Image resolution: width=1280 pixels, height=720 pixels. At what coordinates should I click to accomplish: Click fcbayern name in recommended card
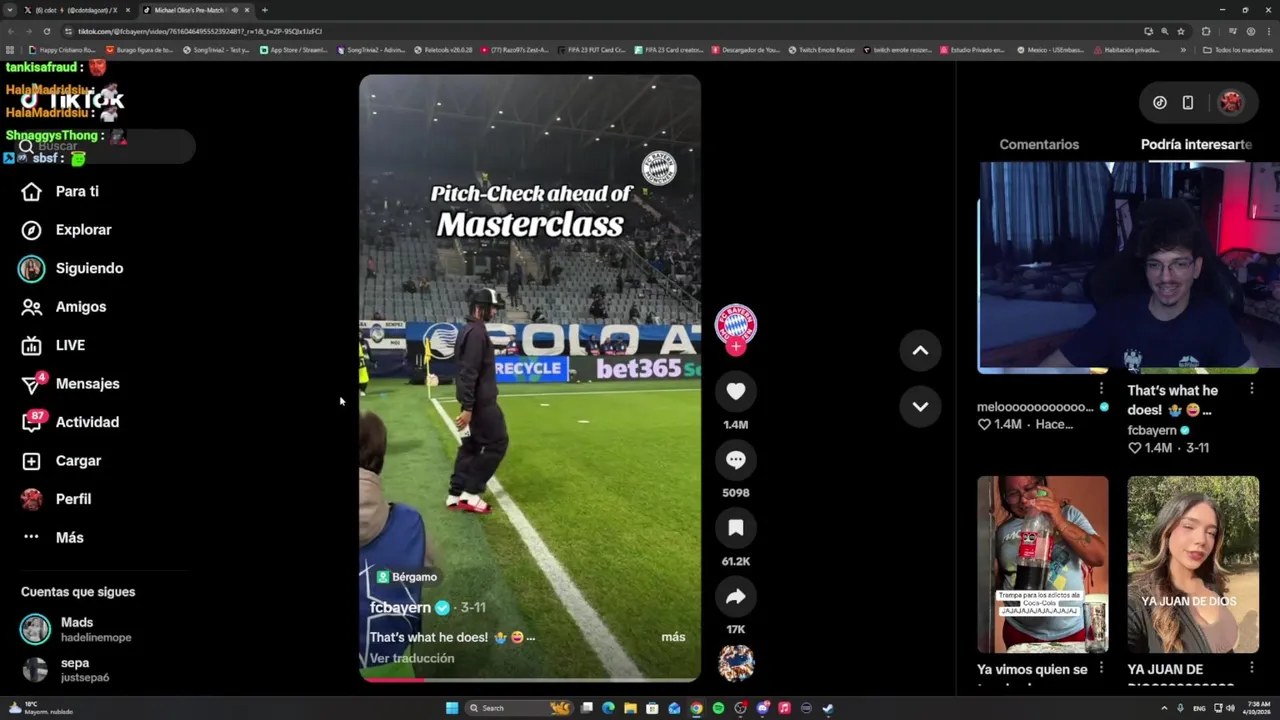coord(1152,430)
